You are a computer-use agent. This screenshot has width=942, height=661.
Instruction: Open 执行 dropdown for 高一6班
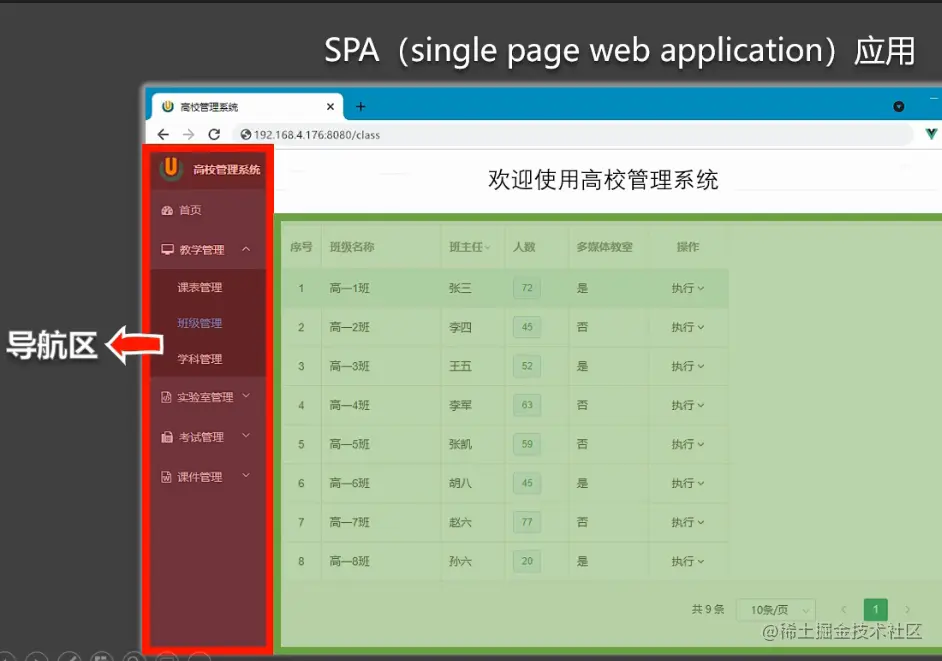[687, 483]
